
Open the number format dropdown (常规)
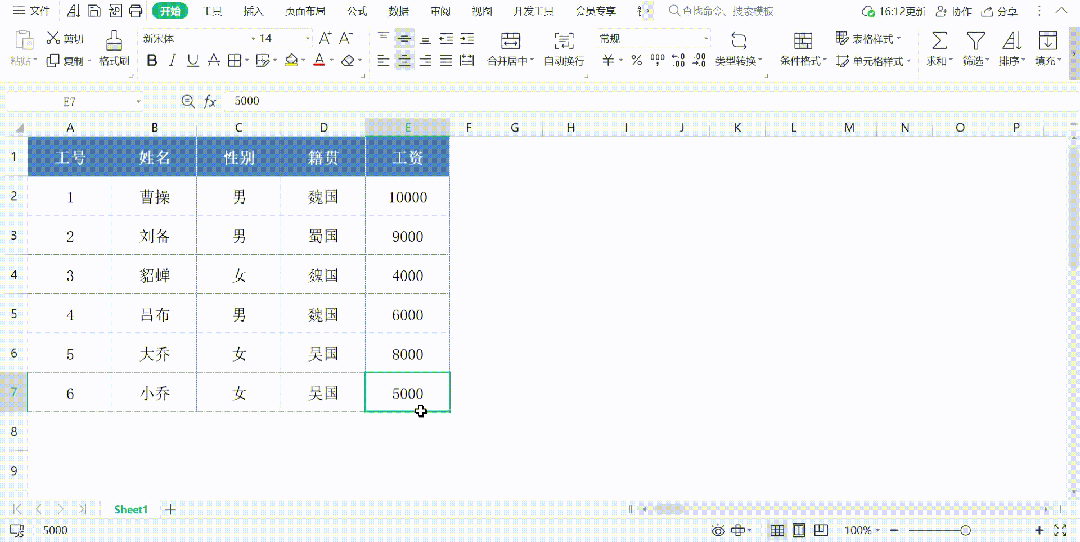pyautogui.click(x=654, y=39)
